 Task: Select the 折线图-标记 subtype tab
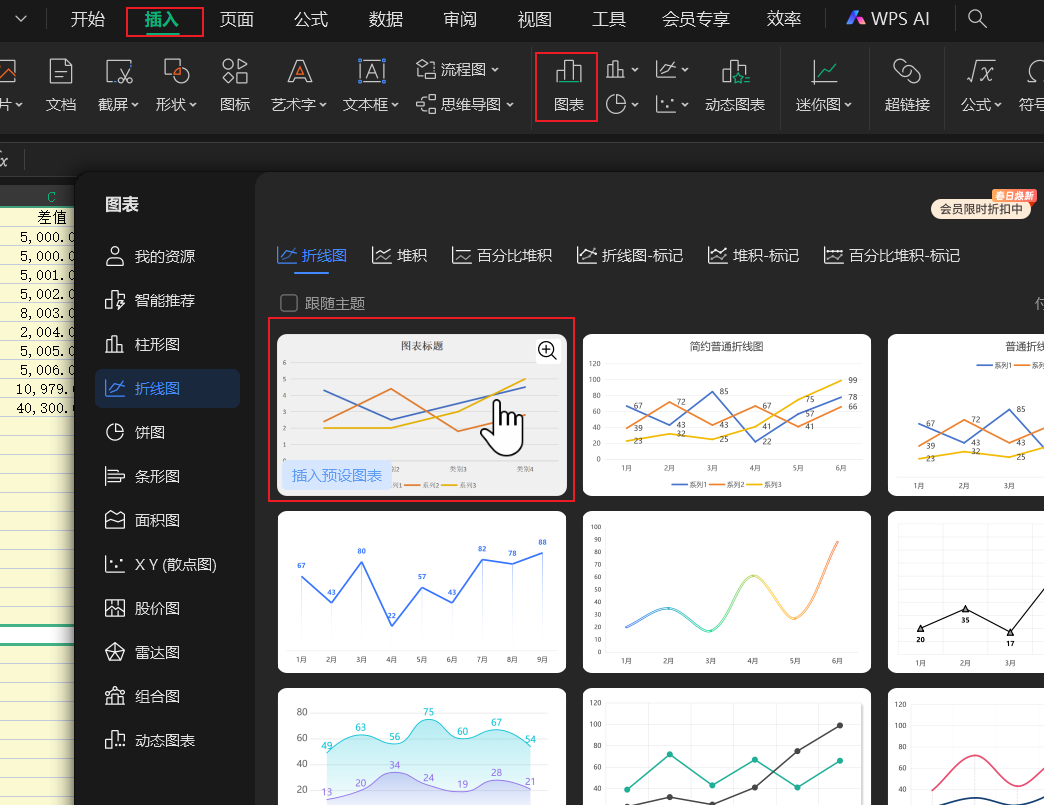point(630,256)
